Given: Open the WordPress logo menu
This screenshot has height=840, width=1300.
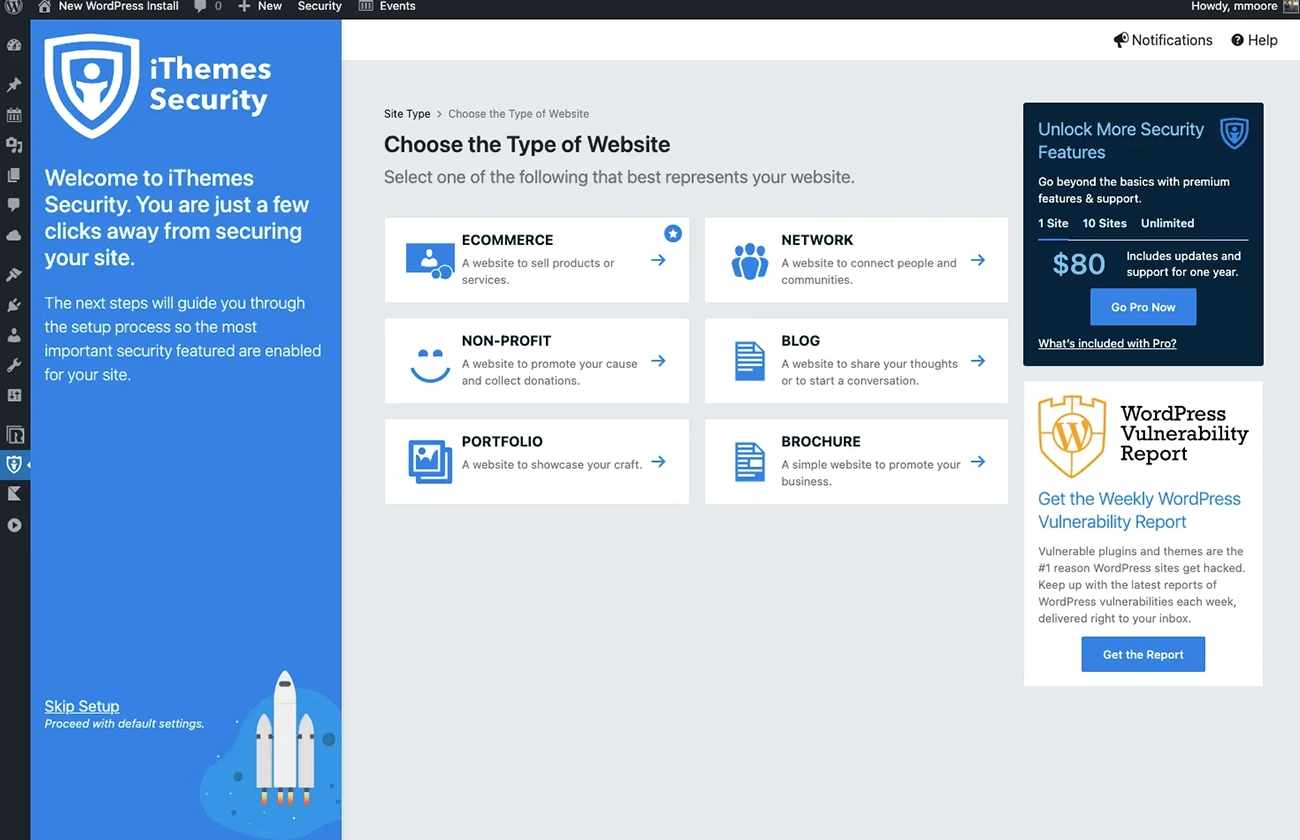Looking at the screenshot, I should [14, 6].
